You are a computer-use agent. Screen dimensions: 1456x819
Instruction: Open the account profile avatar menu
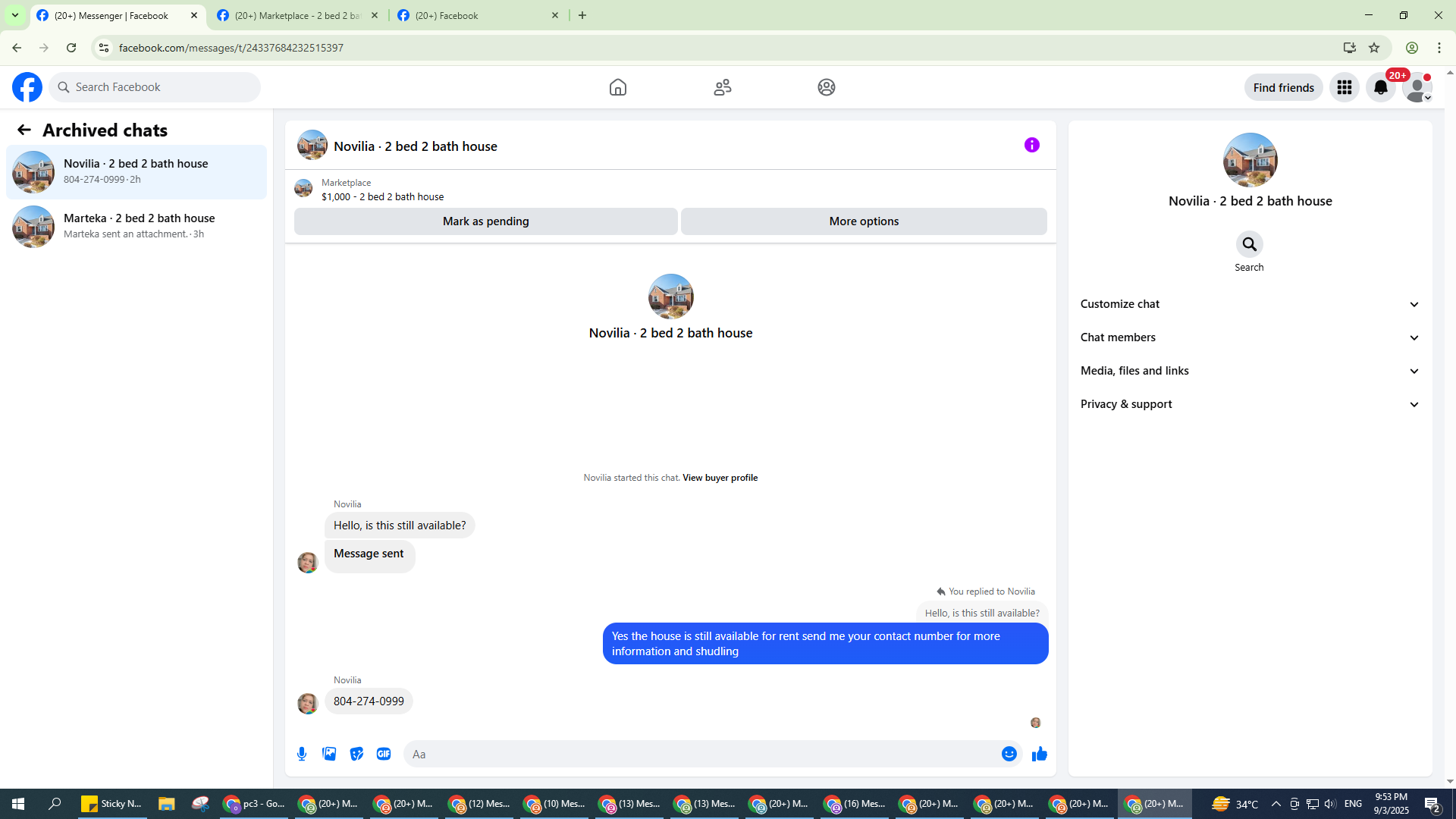1417,87
